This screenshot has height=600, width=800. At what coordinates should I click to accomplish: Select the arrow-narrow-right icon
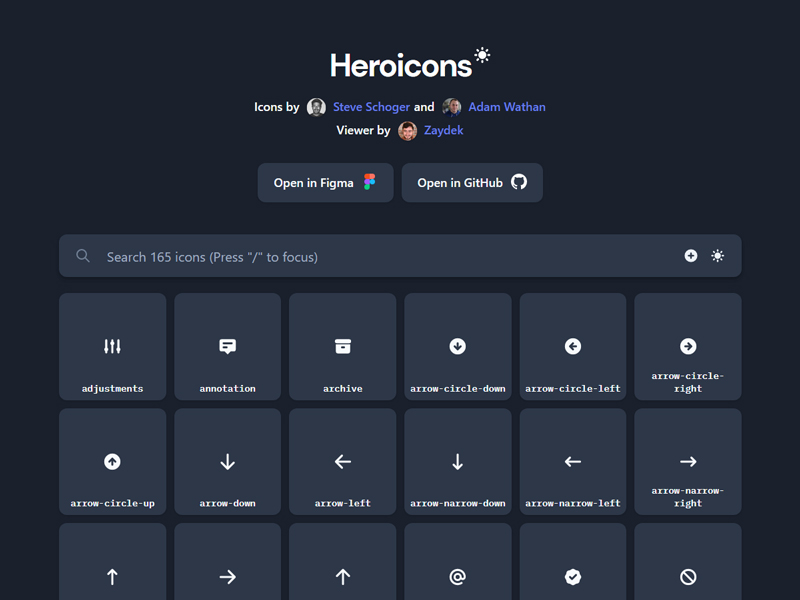[x=687, y=461]
